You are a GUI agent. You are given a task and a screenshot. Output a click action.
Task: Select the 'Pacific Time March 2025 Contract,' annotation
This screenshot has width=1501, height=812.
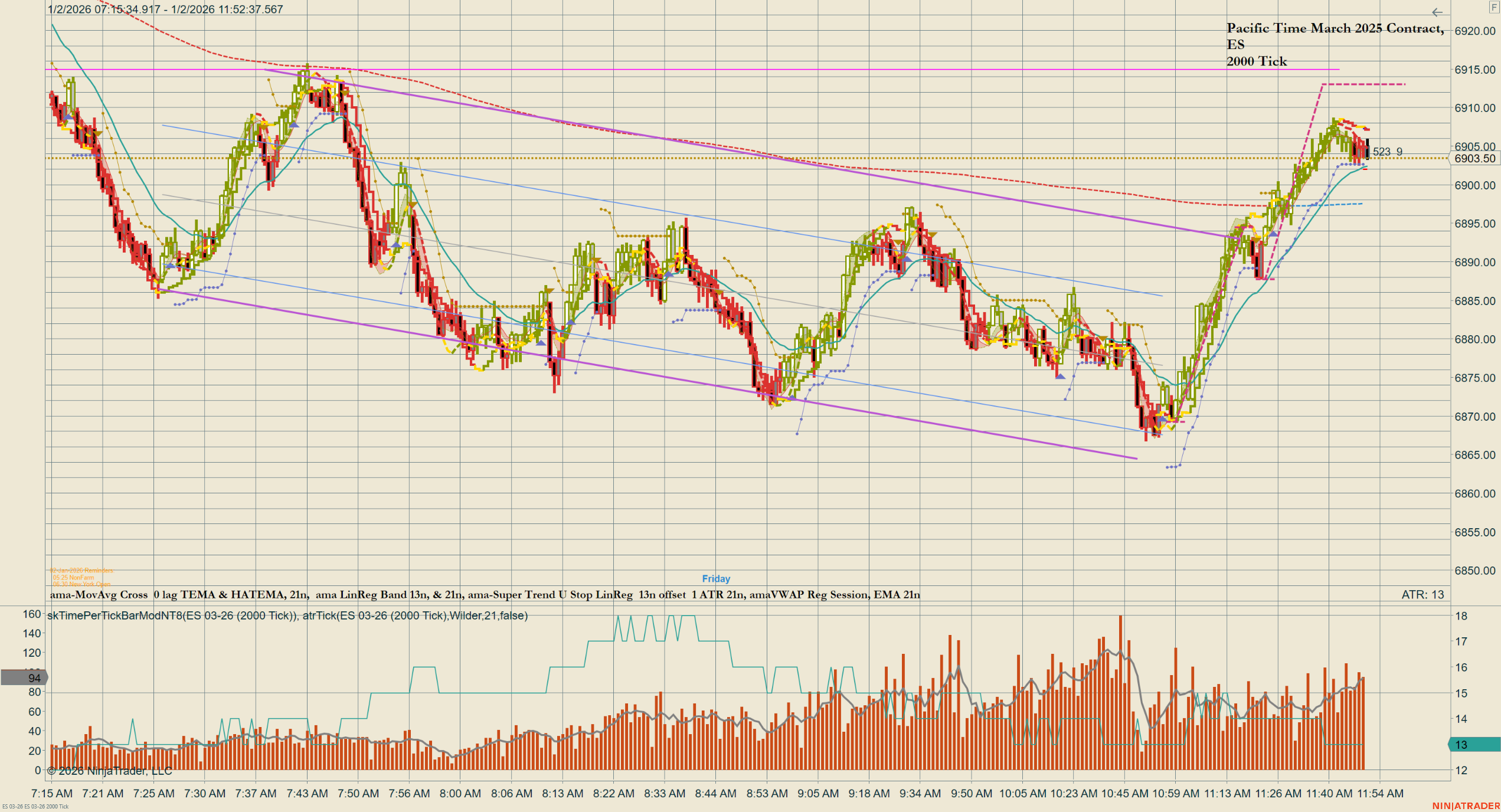point(1335,28)
